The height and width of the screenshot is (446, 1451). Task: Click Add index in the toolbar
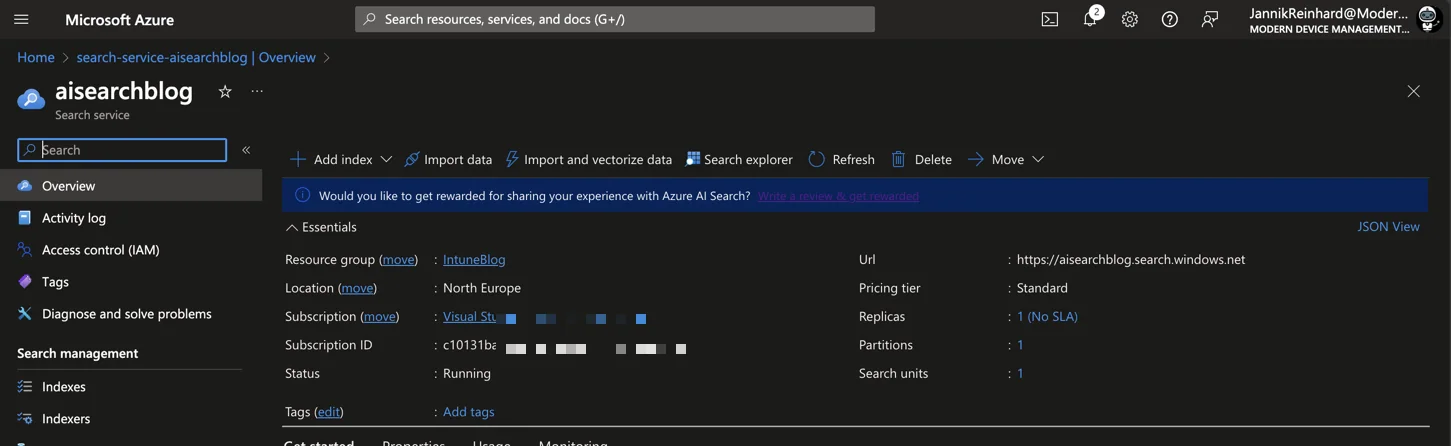pos(343,159)
